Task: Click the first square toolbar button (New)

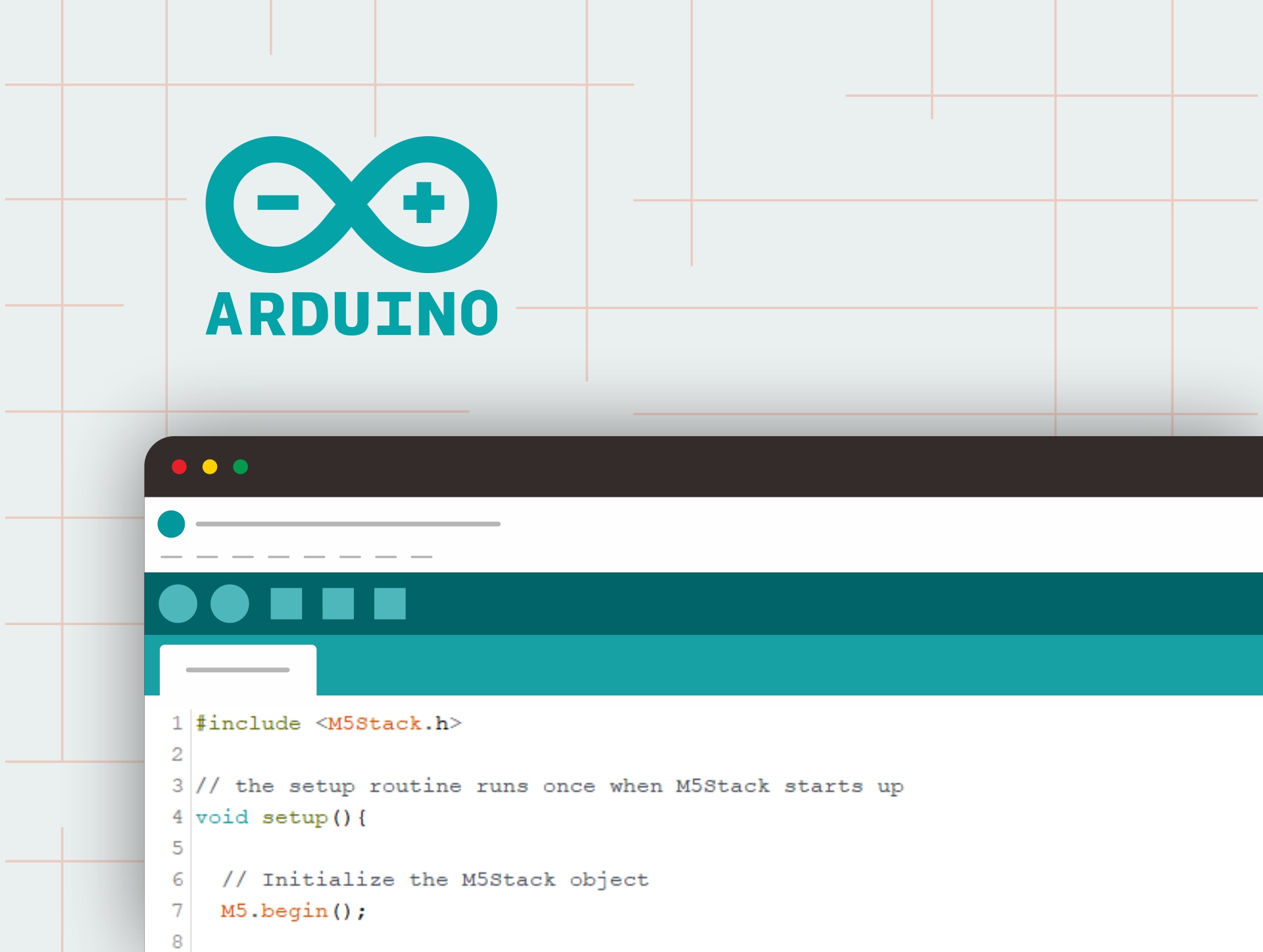Action: pyautogui.click(x=286, y=603)
